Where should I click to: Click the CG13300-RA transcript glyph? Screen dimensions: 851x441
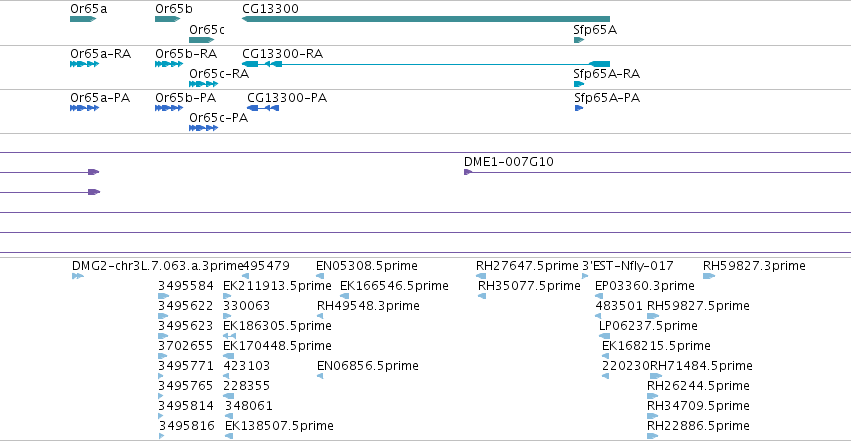click(426, 64)
